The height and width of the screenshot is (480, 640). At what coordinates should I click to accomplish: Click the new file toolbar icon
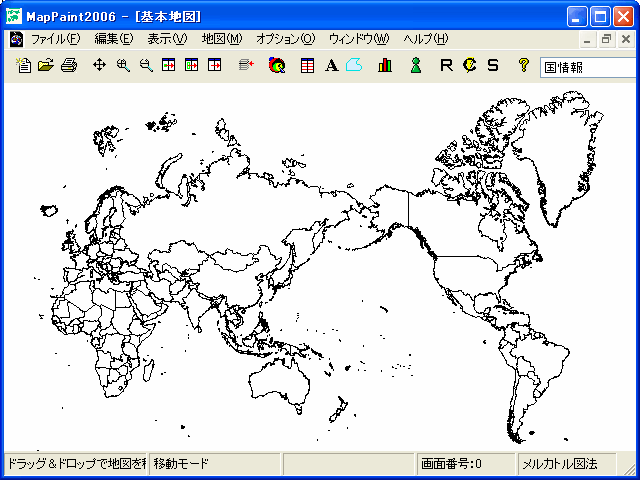tap(25, 66)
